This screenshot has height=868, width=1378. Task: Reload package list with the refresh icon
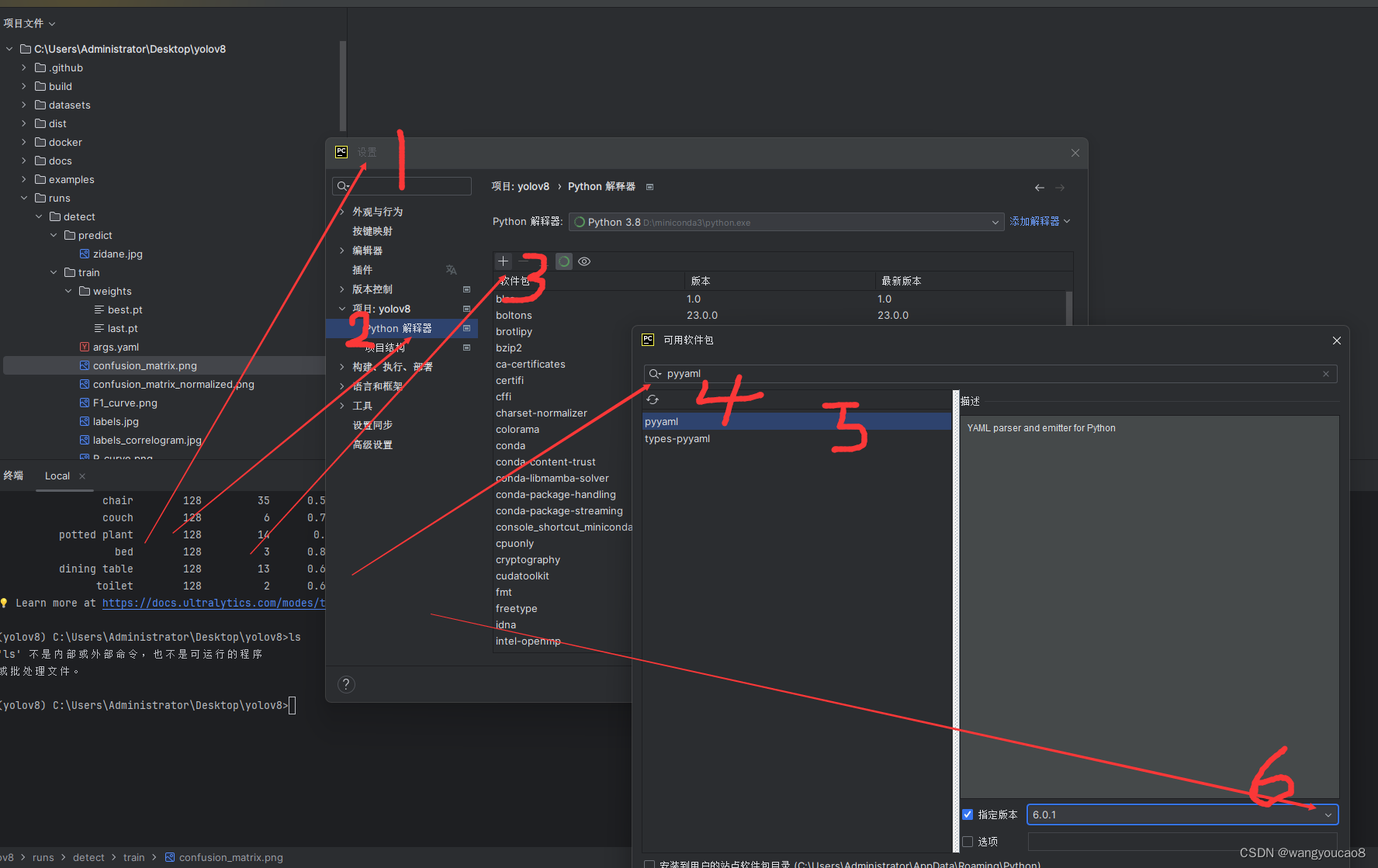pos(653,399)
